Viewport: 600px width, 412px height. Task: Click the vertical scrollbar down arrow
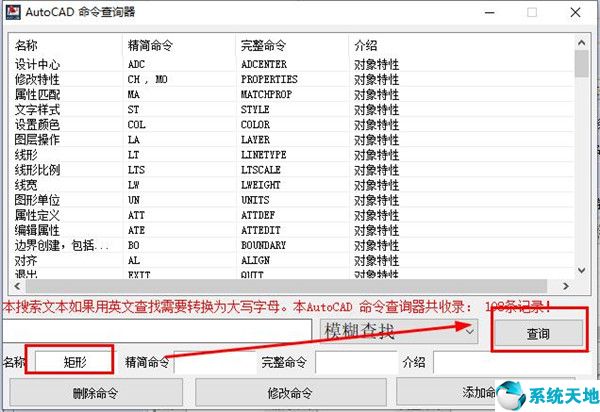tap(581, 270)
